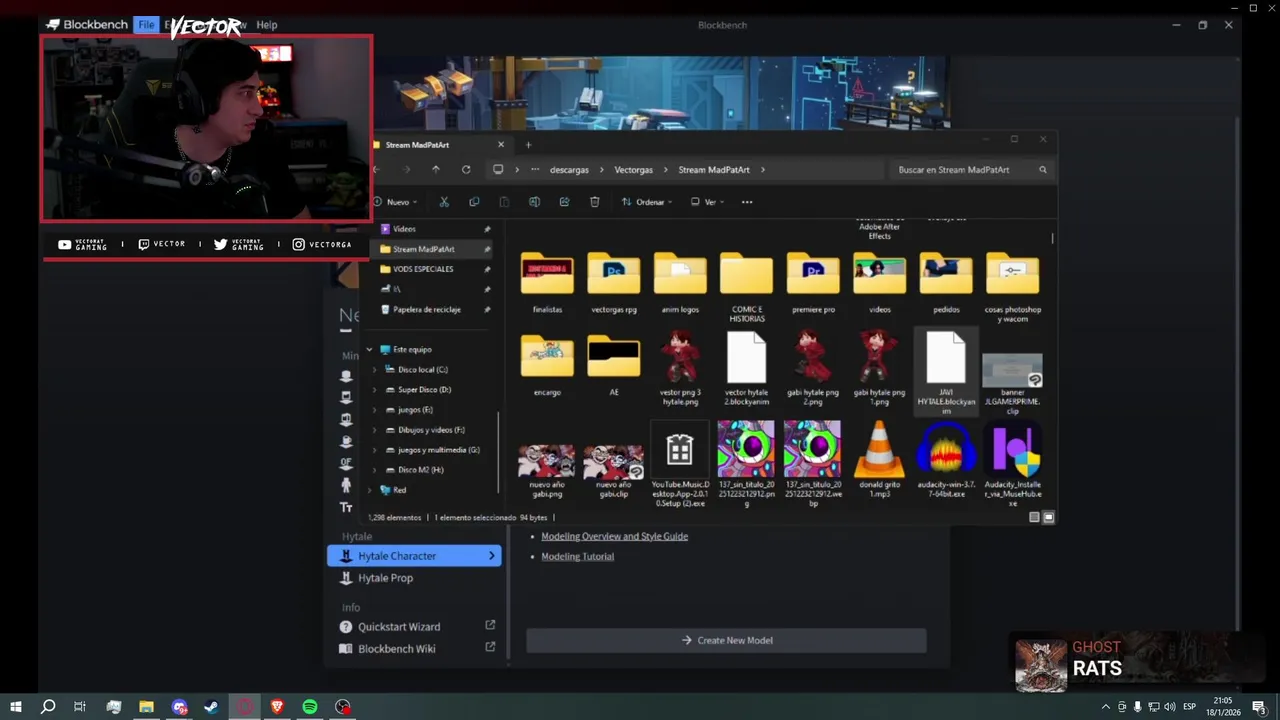Open the Blockbench File menu
The width and height of the screenshot is (1280, 720).
point(146,25)
